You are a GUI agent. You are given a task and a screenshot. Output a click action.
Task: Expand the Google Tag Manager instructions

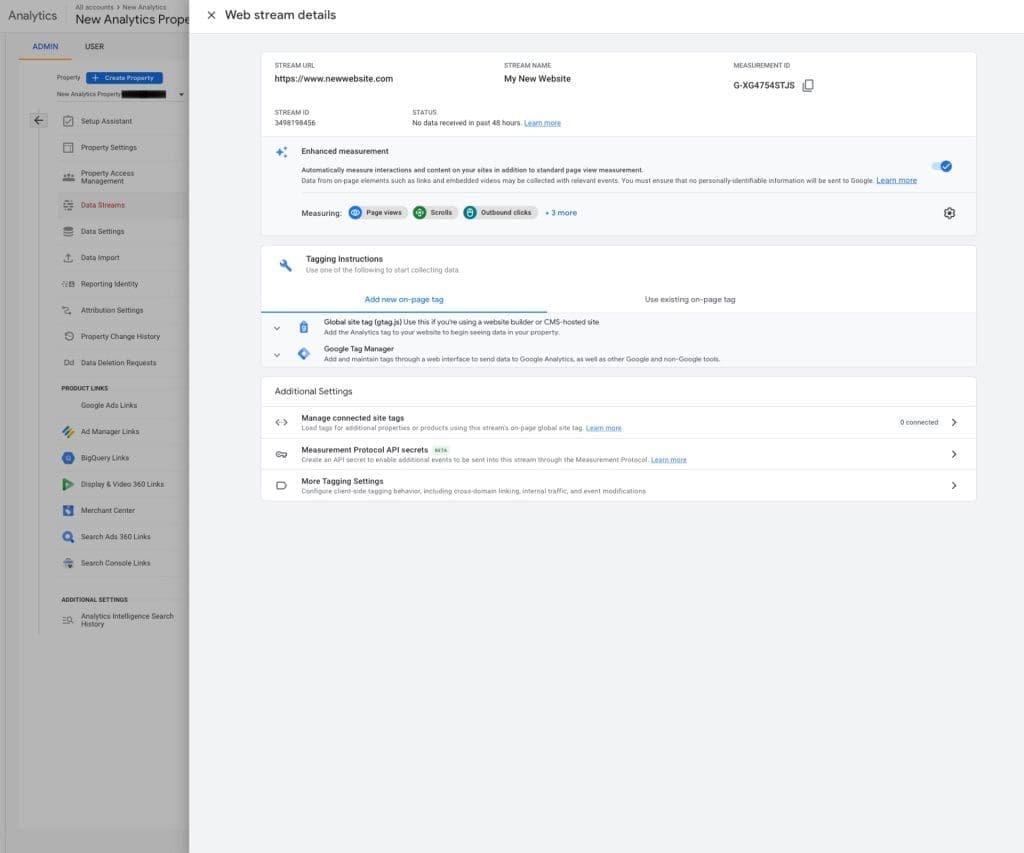coord(277,355)
